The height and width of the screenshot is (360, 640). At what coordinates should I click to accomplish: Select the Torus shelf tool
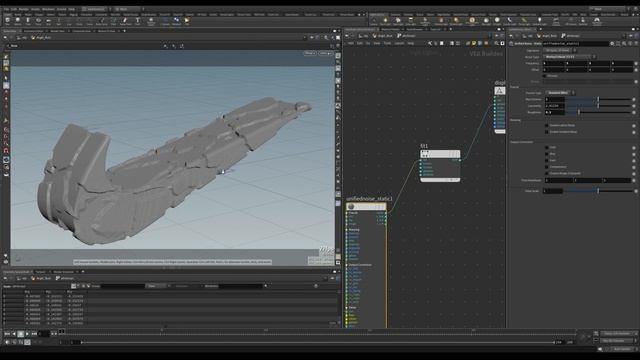tap(38, 21)
